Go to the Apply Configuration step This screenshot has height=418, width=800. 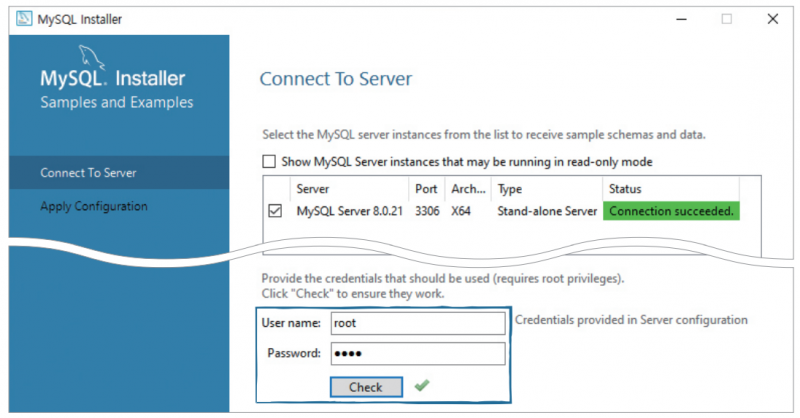pos(94,207)
